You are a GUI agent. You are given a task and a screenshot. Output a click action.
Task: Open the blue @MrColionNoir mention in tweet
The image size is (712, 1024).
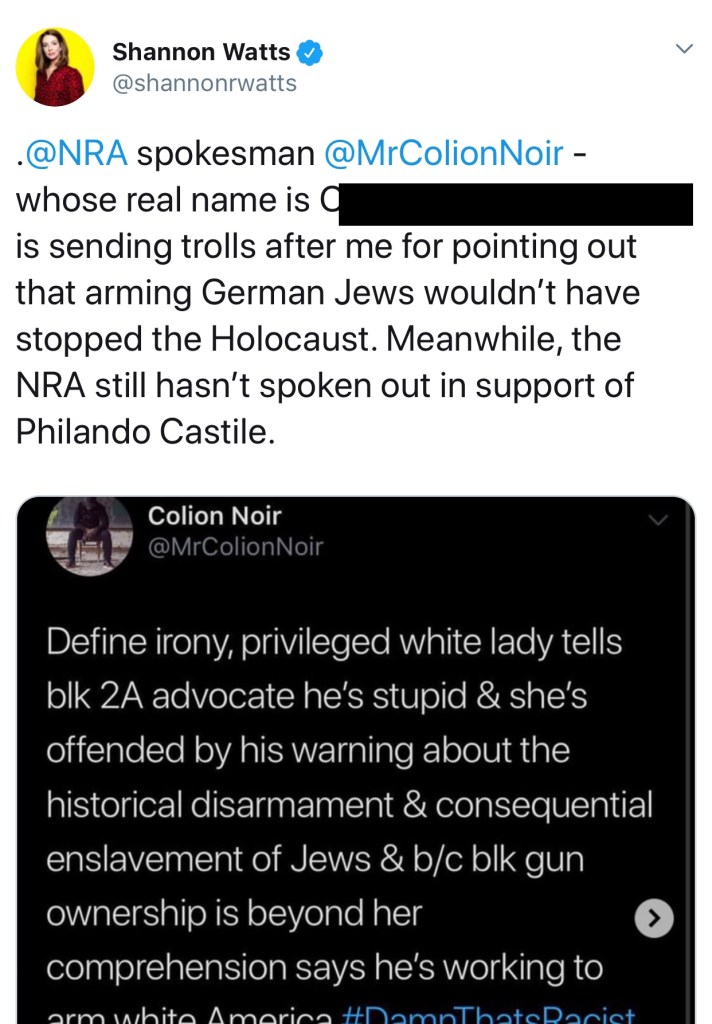444,154
